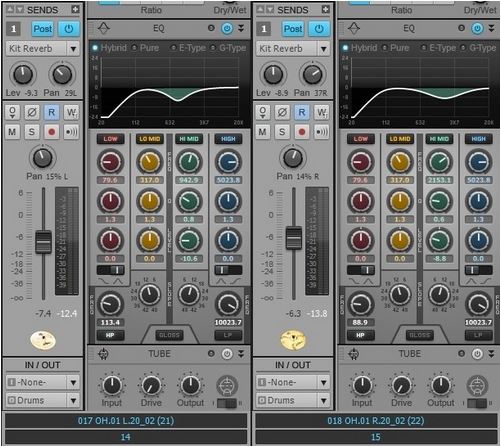Enable input echo on OH.01 L track

click(x=71, y=132)
